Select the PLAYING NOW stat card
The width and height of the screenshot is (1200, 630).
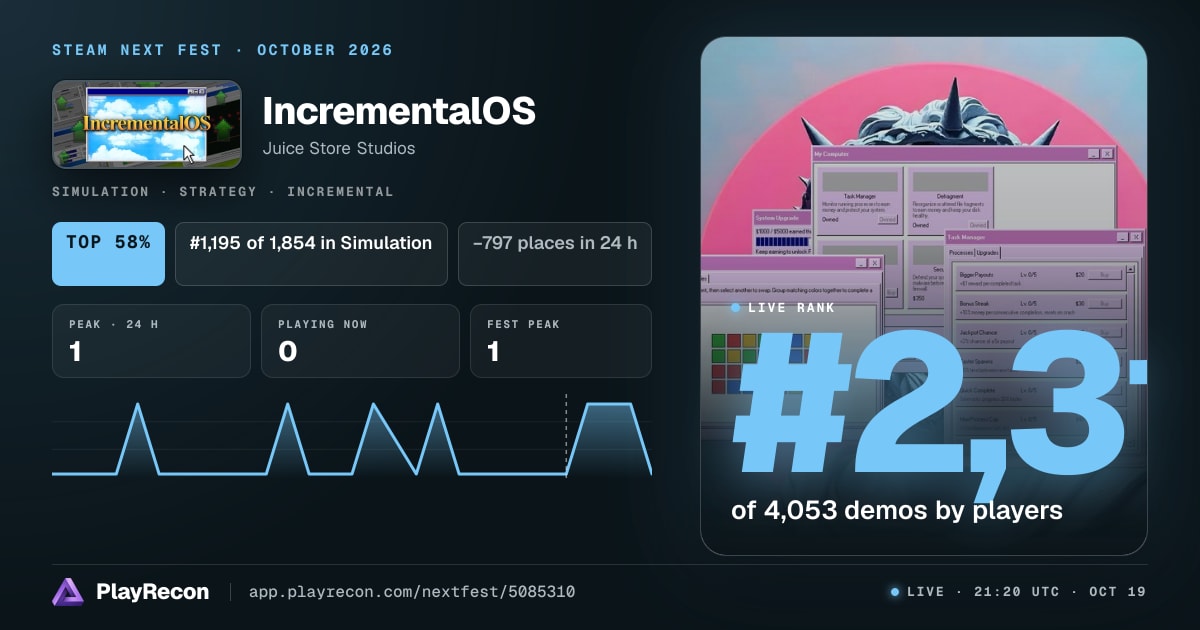[x=360, y=341]
